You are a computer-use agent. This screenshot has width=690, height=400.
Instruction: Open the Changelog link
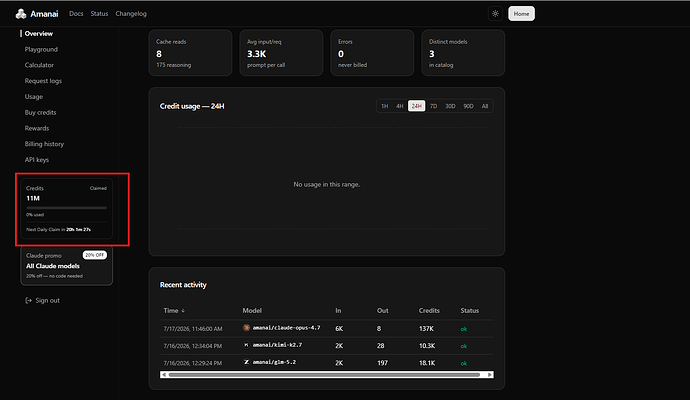[131, 14]
